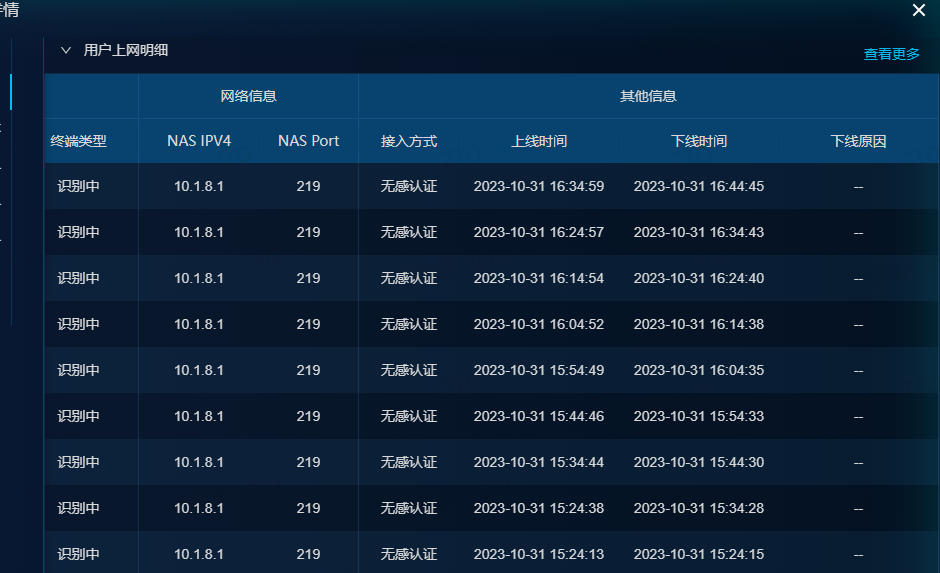Click offline time 2023-10-31 16:34:43 cell
This screenshot has height=573, width=940.
[x=699, y=233]
